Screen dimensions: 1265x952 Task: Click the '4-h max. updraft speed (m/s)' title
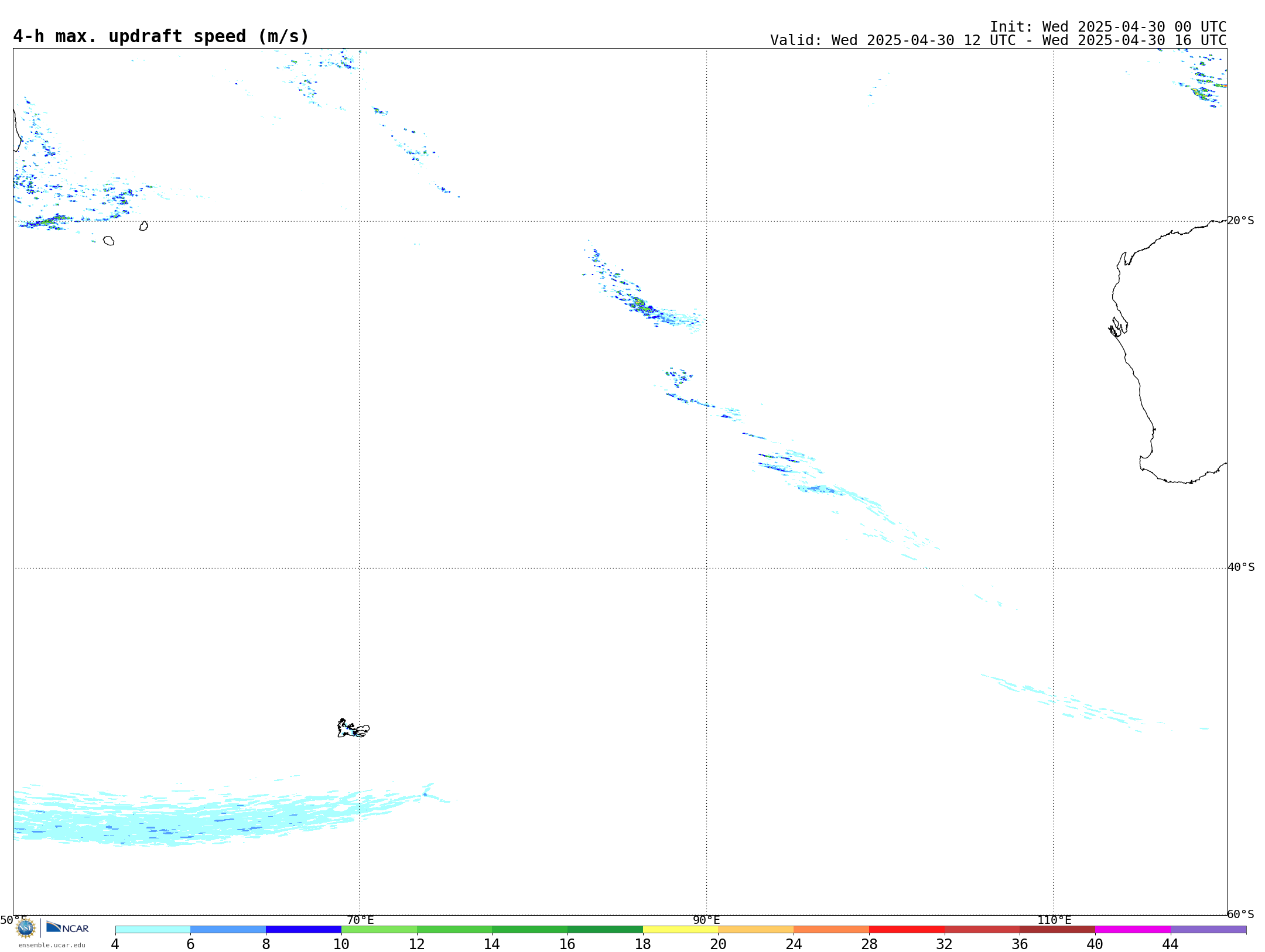[161, 36]
